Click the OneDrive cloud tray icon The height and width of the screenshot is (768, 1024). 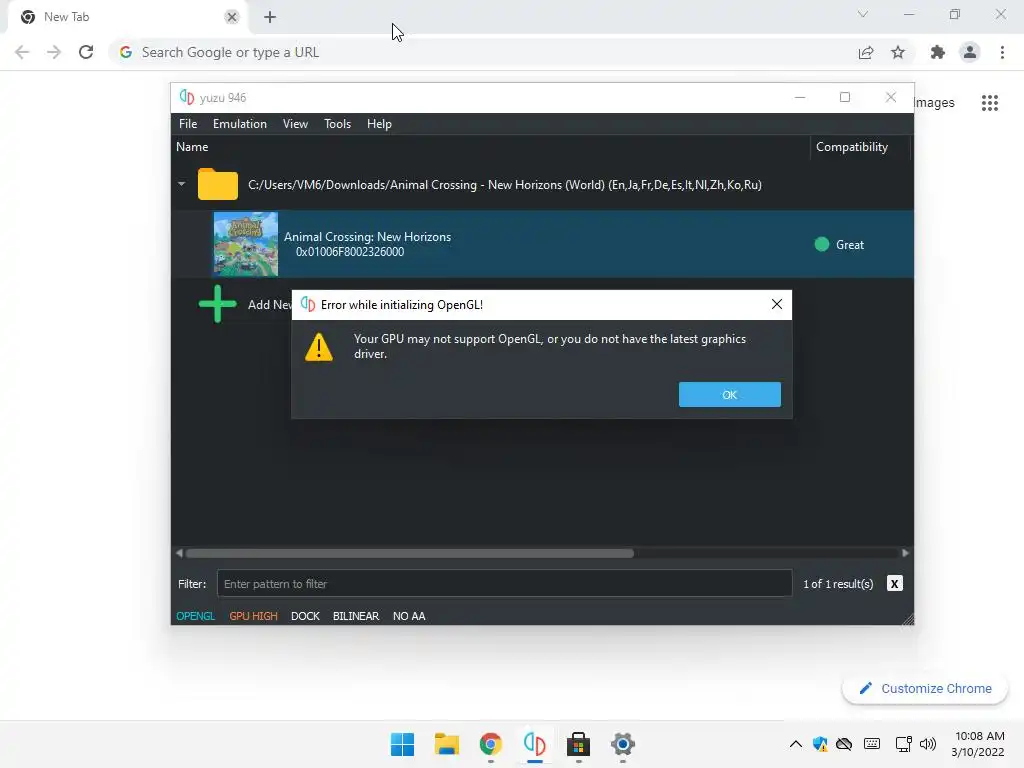pyautogui.click(x=844, y=744)
